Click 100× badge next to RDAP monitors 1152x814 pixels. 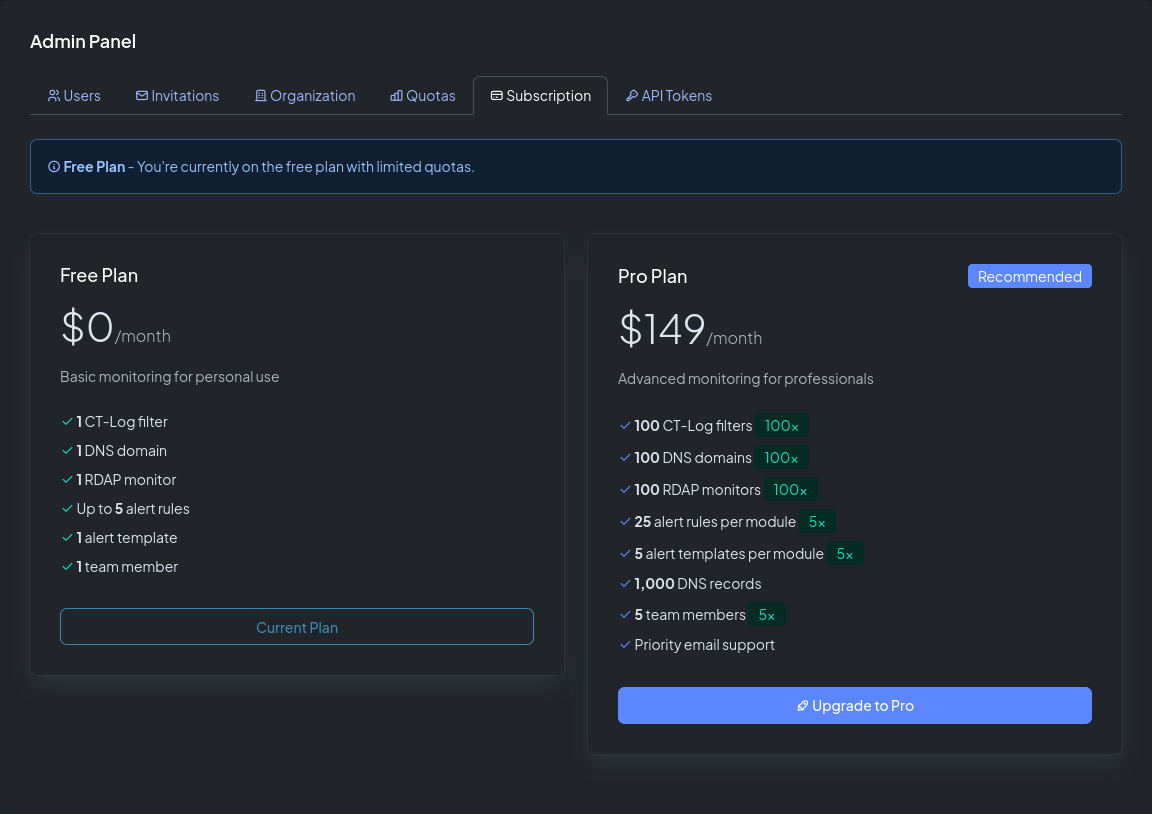(x=790, y=489)
